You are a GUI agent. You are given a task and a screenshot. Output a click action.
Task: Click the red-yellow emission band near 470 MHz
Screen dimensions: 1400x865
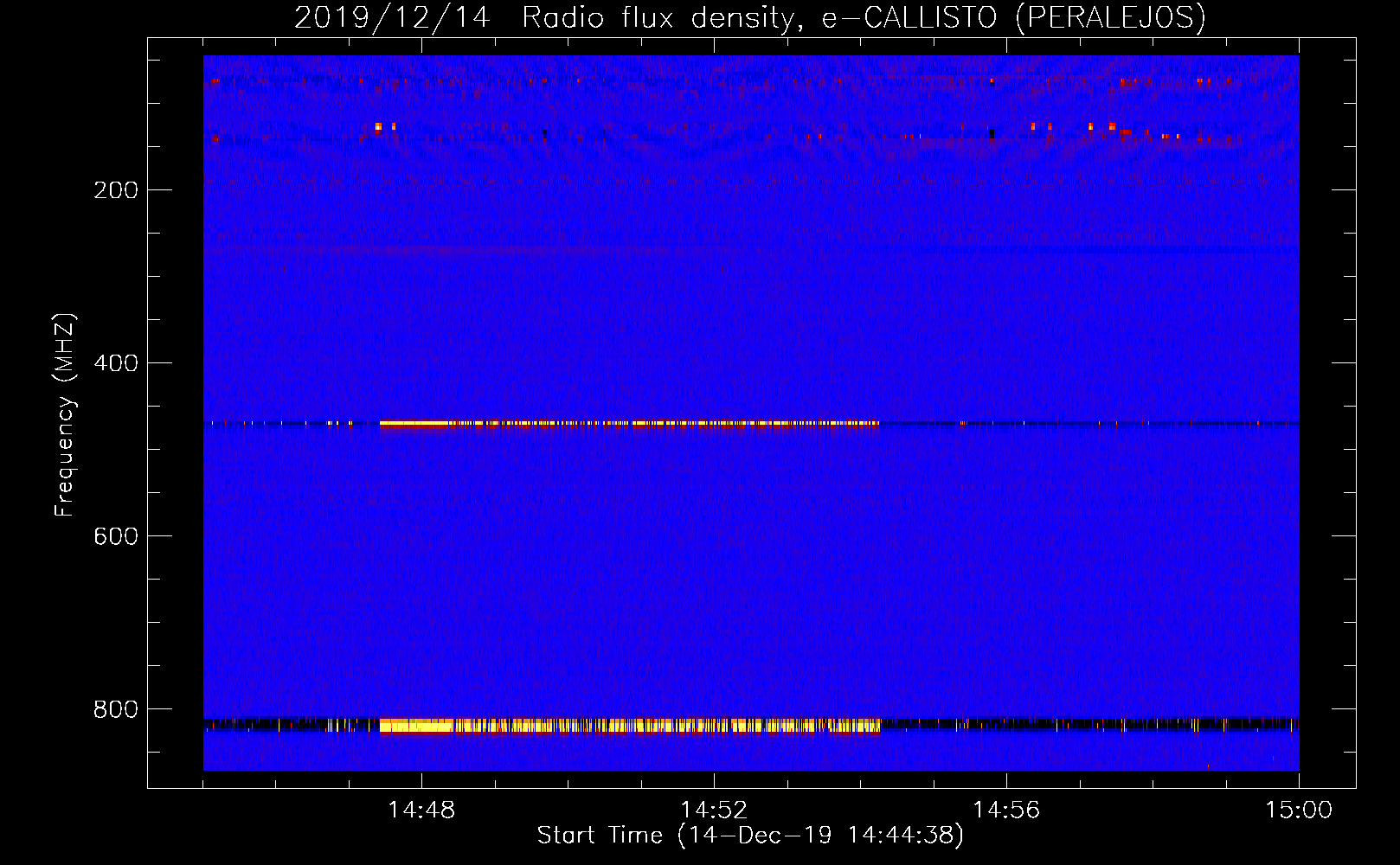coord(629,424)
